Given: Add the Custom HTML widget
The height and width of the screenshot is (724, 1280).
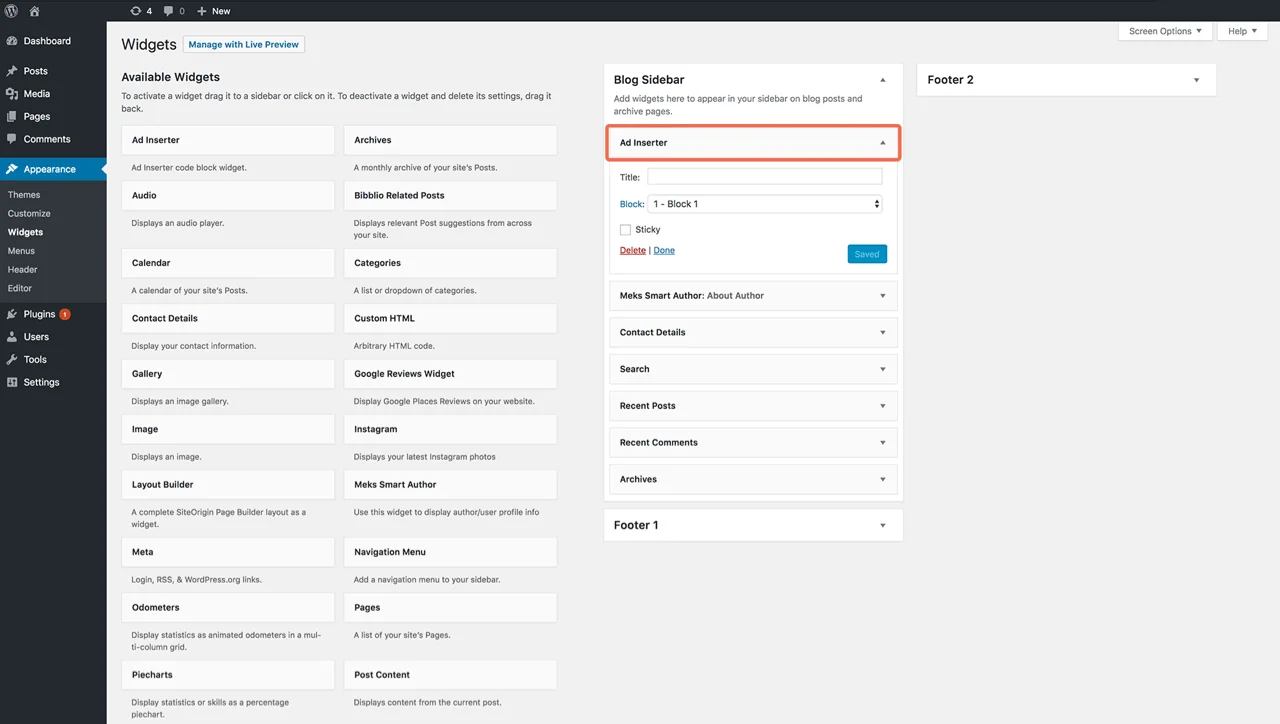Looking at the screenshot, I should [x=450, y=318].
